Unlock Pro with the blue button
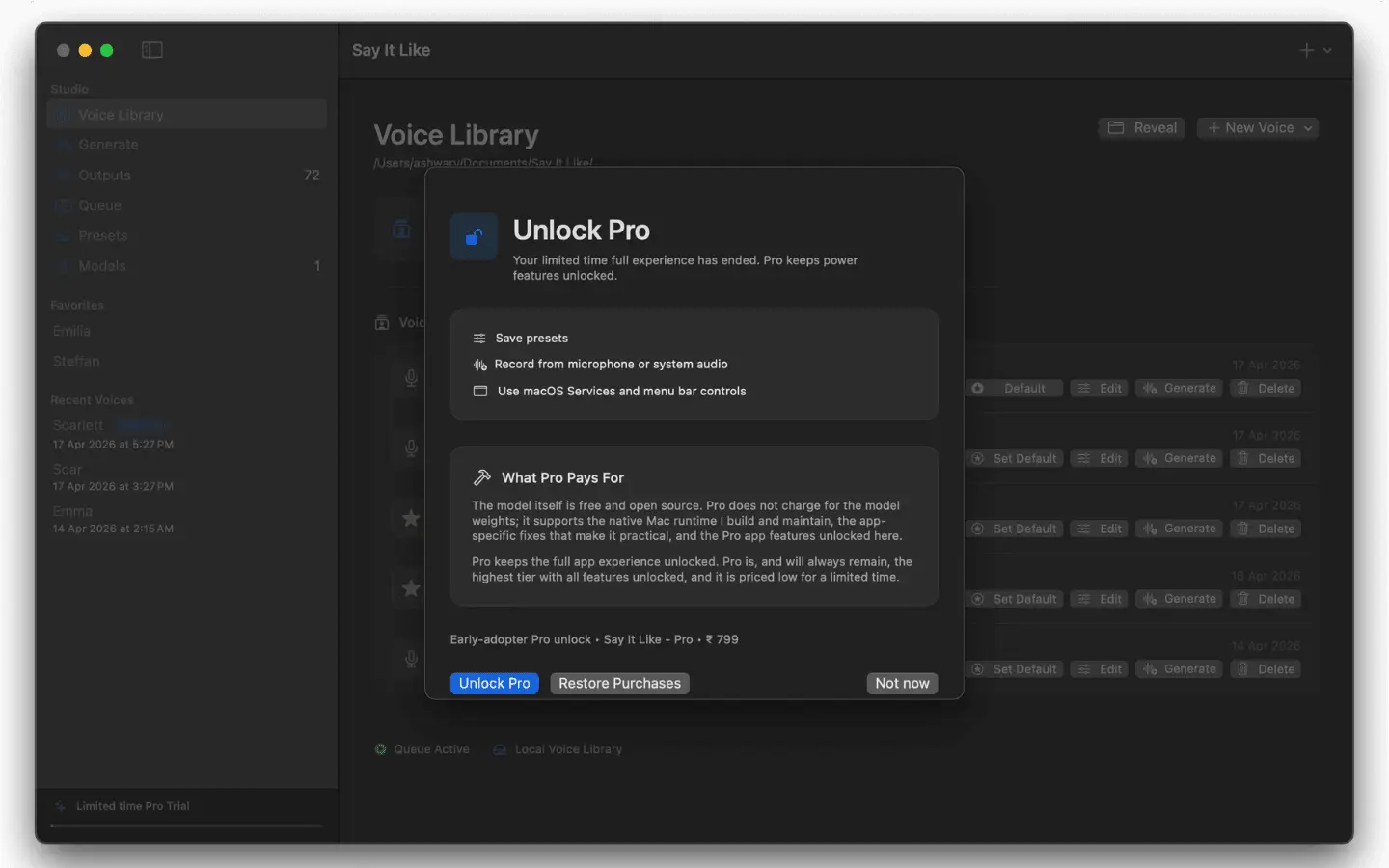Image resolution: width=1389 pixels, height=868 pixels. pos(495,683)
